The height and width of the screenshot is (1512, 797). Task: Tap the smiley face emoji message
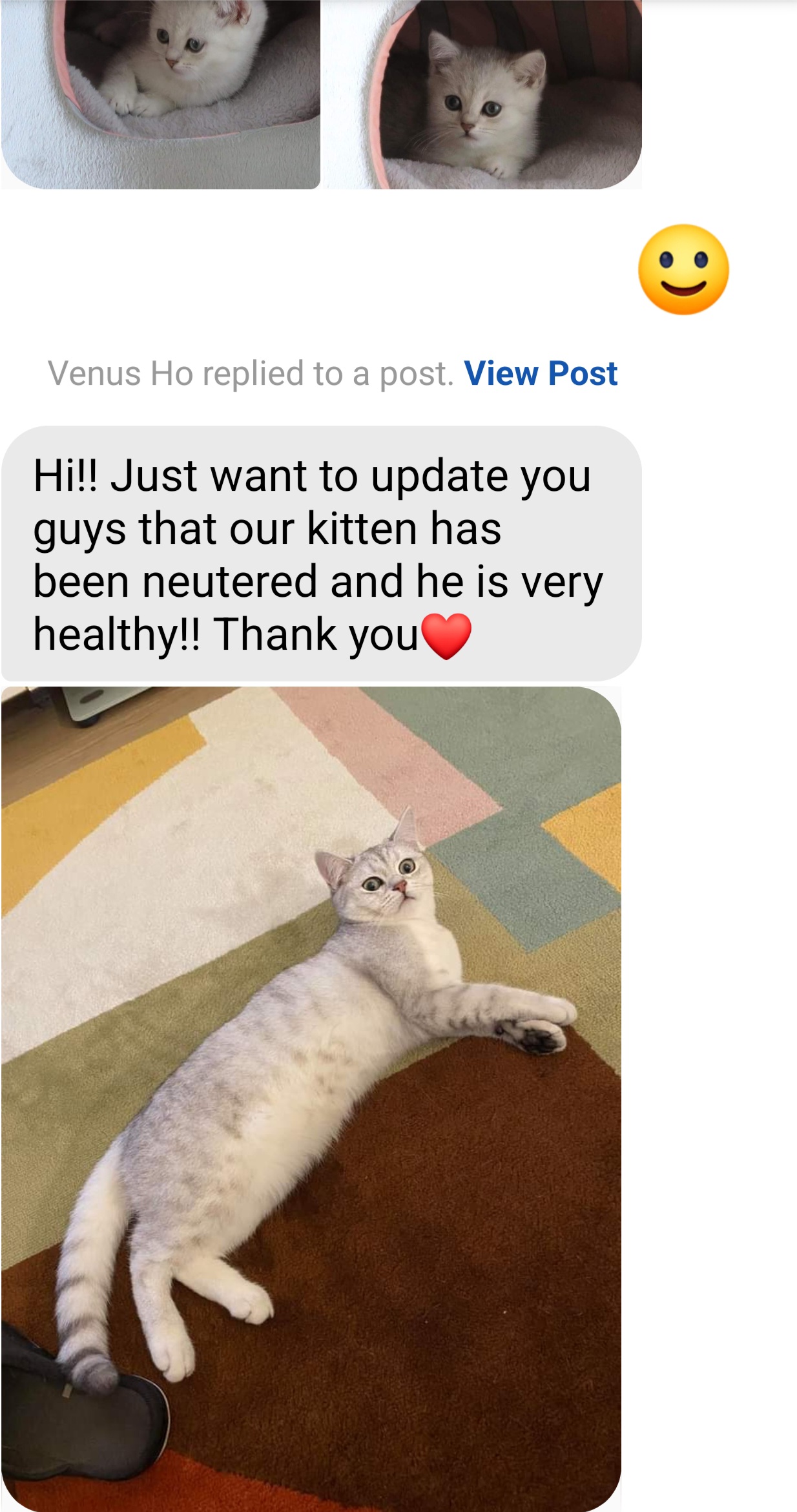(x=683, y=269)
